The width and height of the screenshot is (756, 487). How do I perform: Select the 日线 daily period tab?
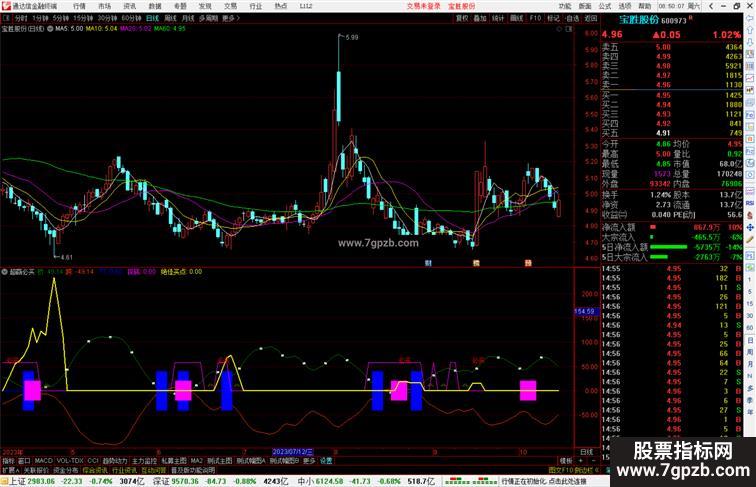click(152, 18)
